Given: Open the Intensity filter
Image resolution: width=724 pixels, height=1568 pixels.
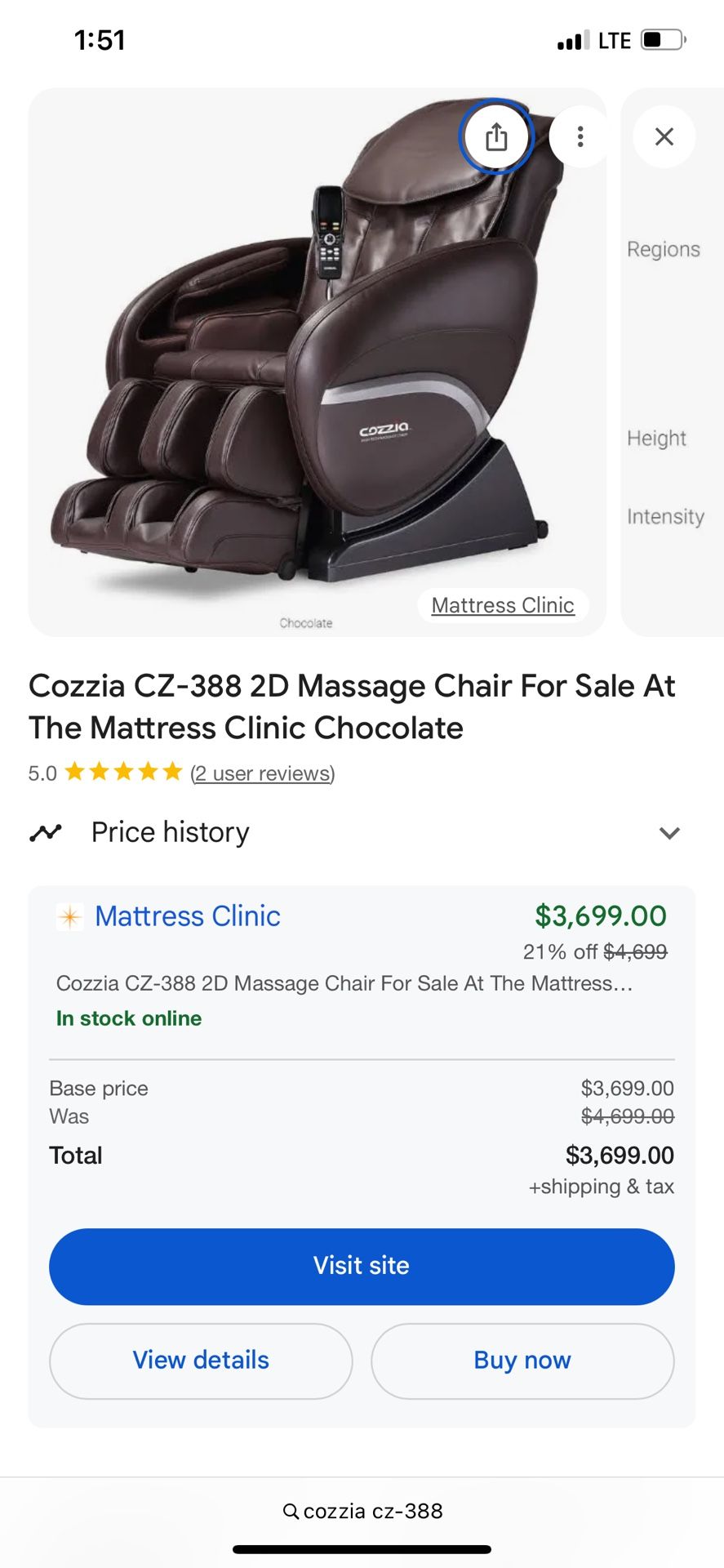Looking at the screenshot, I should tap(666, 516).
